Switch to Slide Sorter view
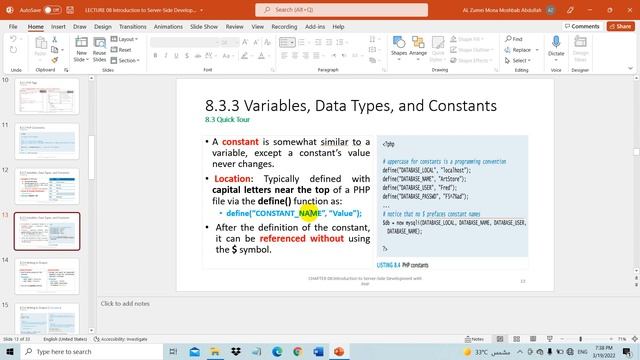Viewport: 640px width, 360px height. (516, 339)
